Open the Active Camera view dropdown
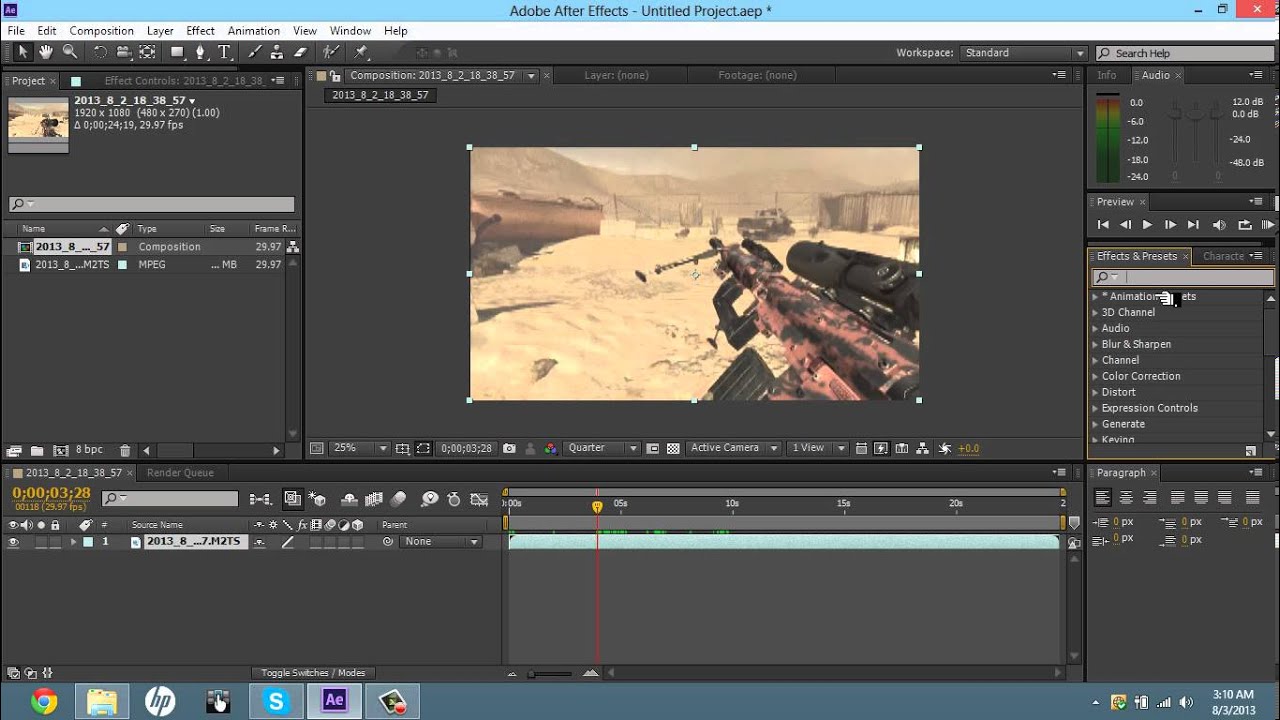The width and height of the screenshot is (1280, 720). click(x=734, y=448)
